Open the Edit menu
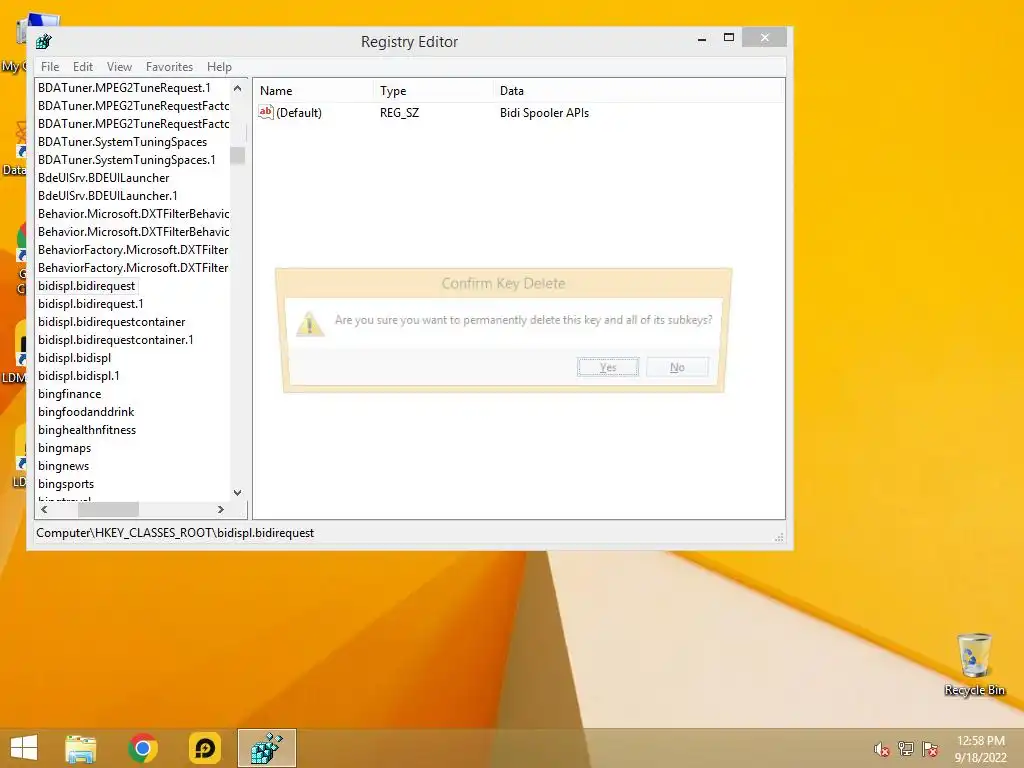Viewport: 1024px width, 768px height. (83, 67)
